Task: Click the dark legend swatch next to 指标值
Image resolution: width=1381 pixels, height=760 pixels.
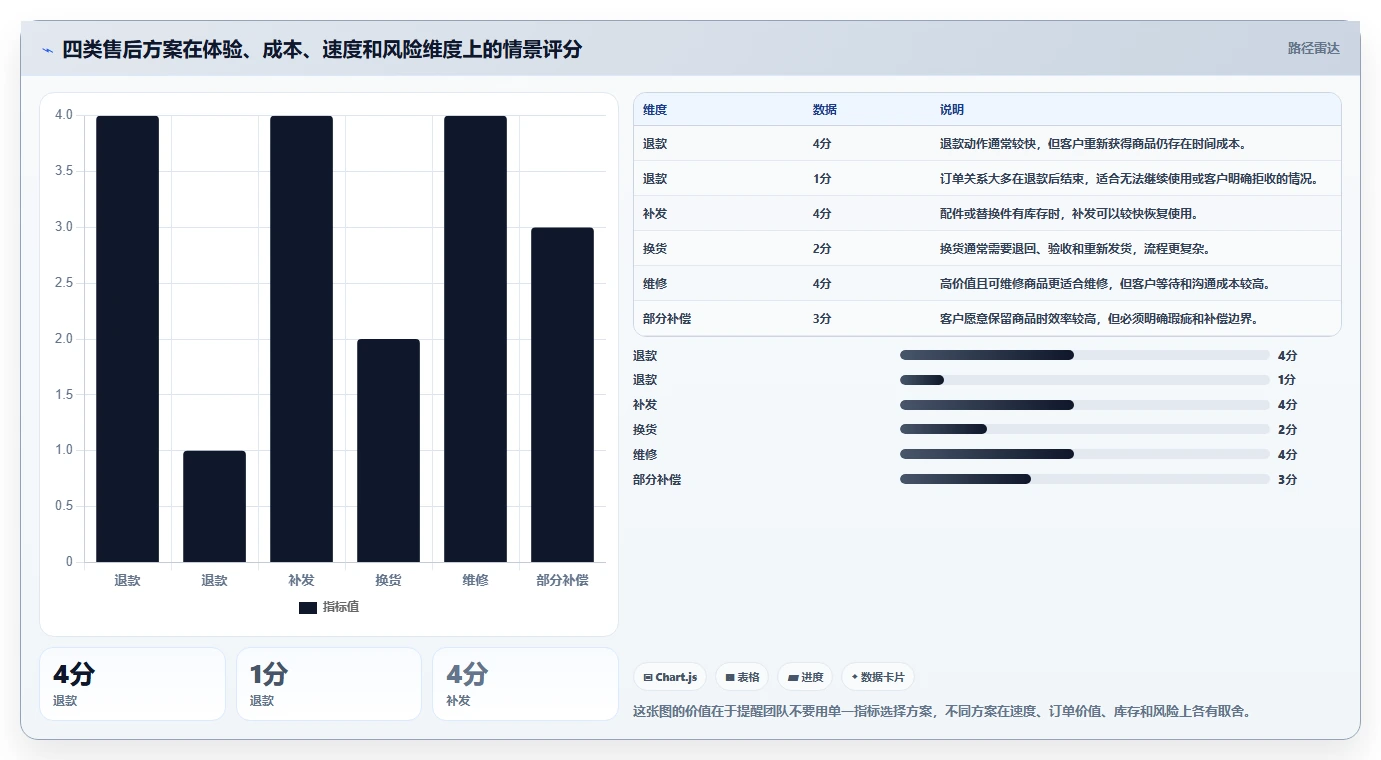Action: pyautogui.click(x=308, y=607)
